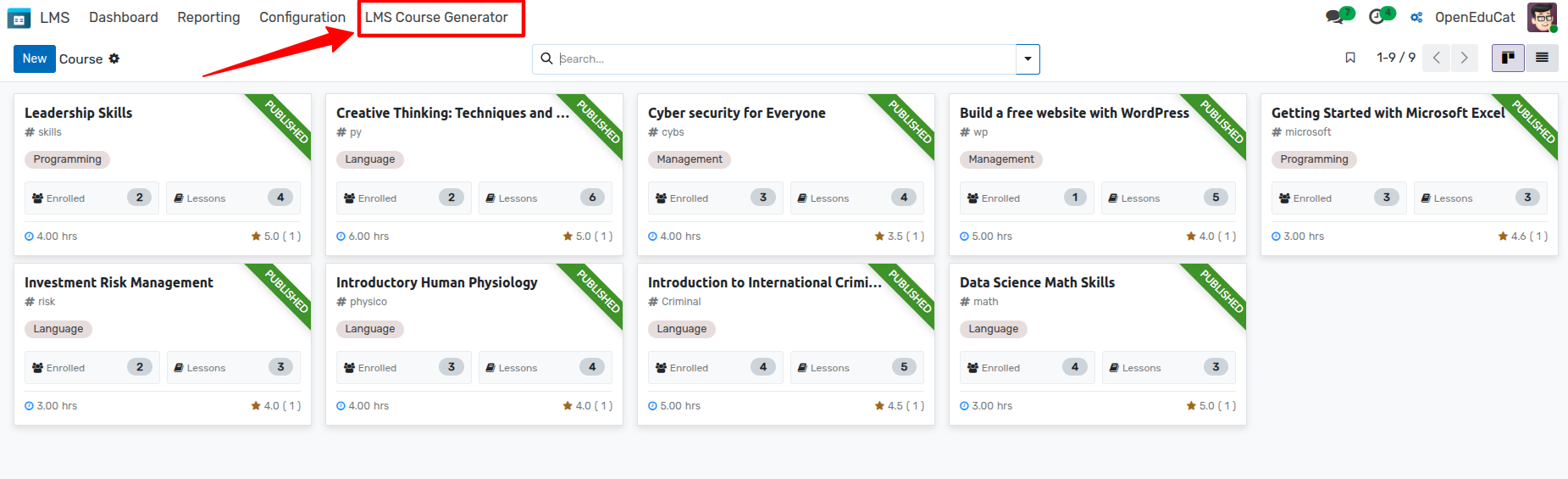Open Enrolled on Introductory Human Physiology
Image resolution: width=1568 pixels, height=479 pixels.
[x=404, y=367]
